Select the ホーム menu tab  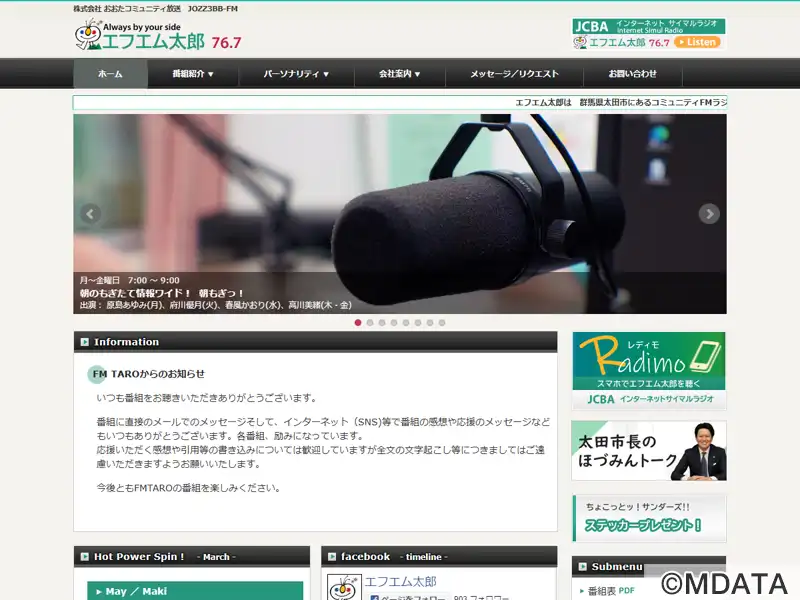(111, 73)
